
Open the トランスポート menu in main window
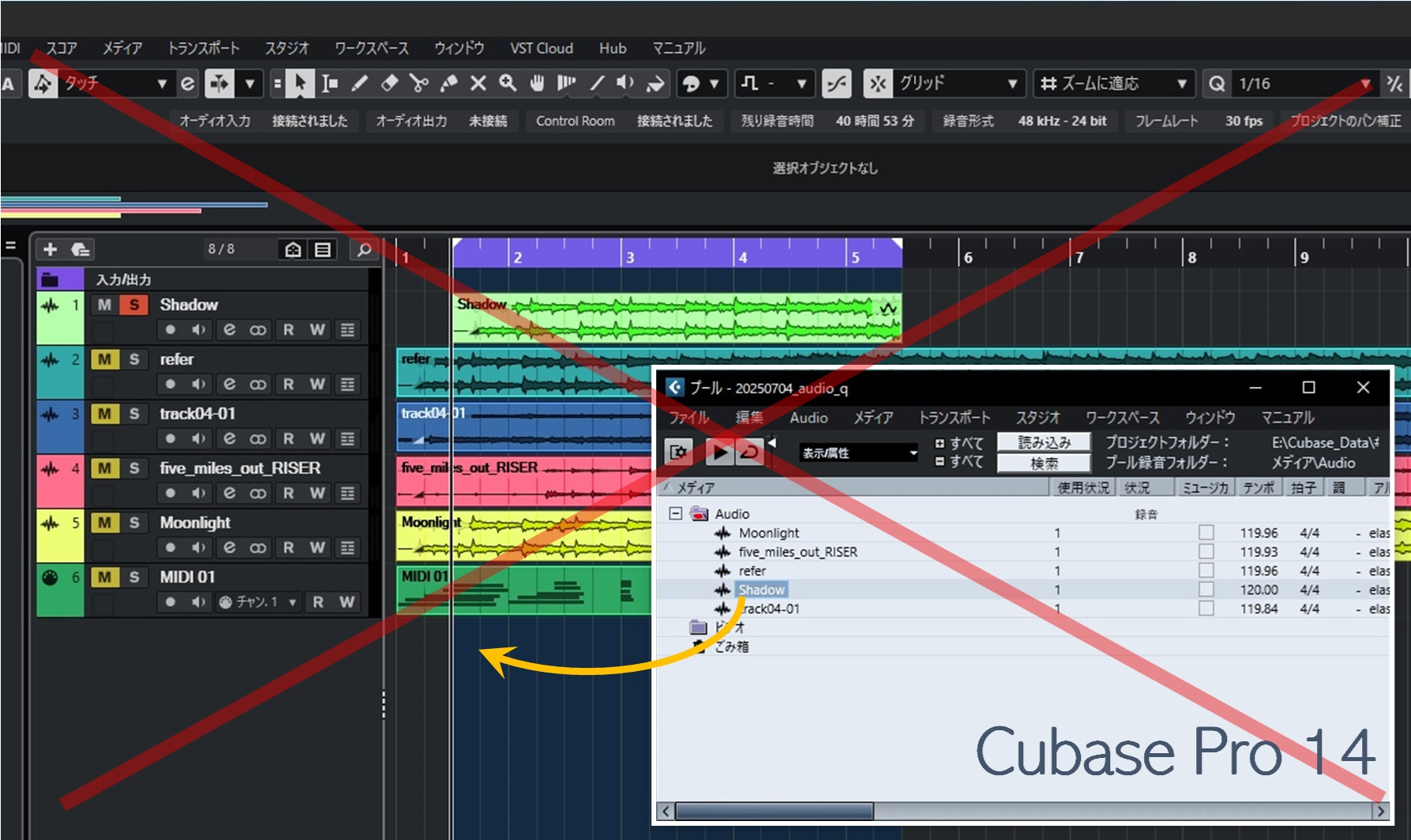click(x=204, y=48)
